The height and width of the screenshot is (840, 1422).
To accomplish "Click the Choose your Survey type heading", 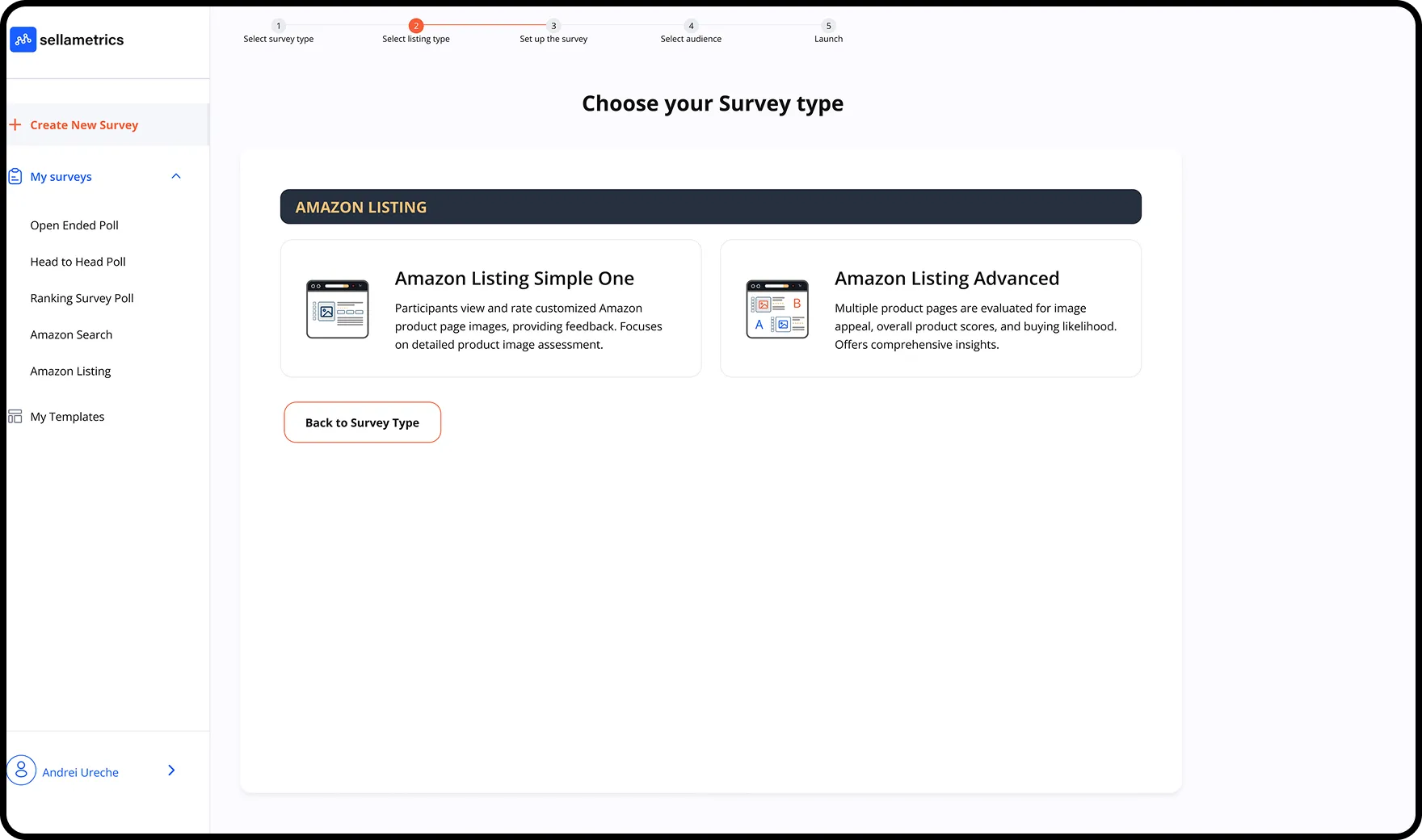I will [x=713, y=104].
